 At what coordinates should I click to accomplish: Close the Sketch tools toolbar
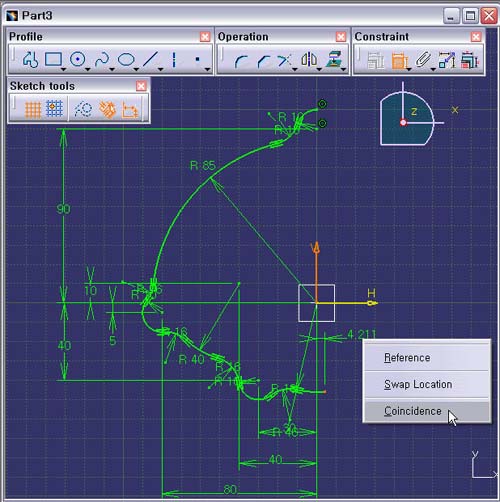point(141,86)
